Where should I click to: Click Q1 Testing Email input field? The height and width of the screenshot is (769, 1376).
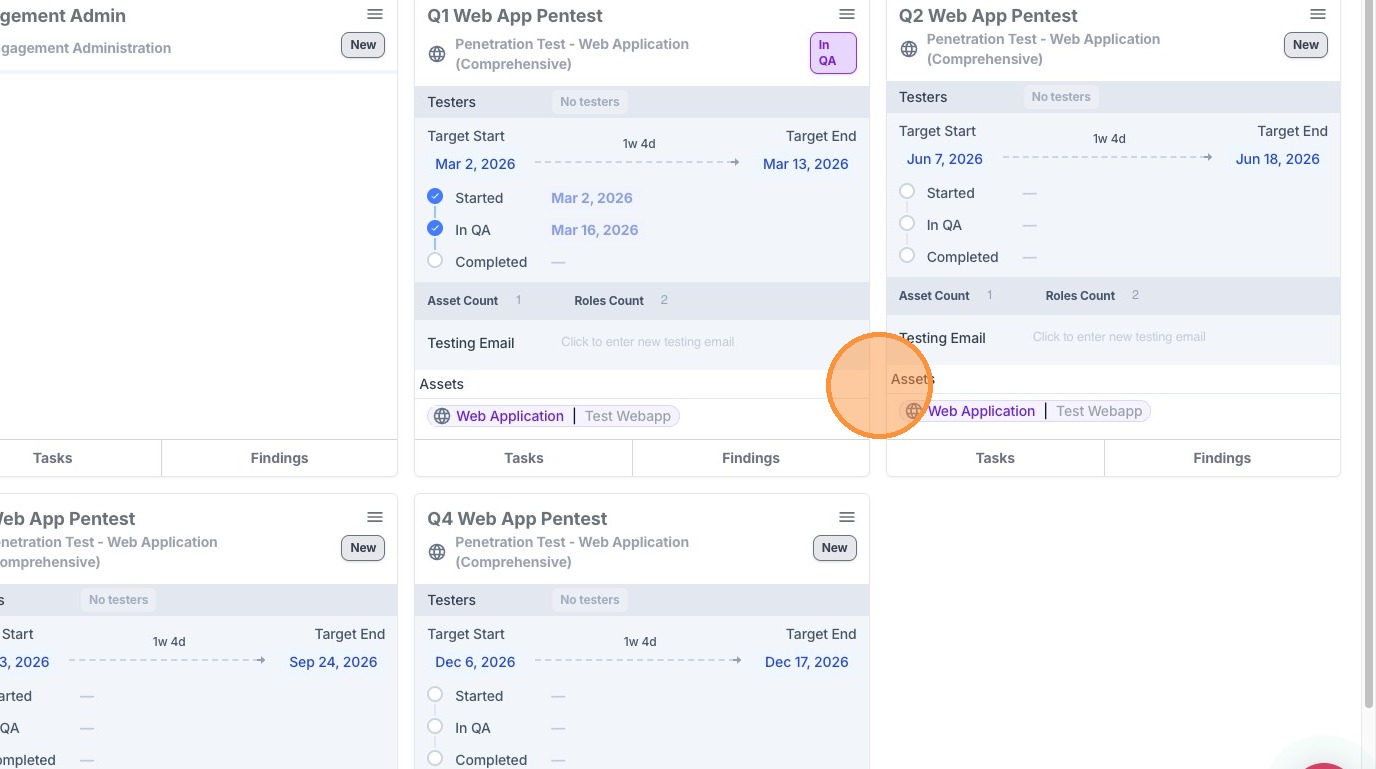[647, 342]
